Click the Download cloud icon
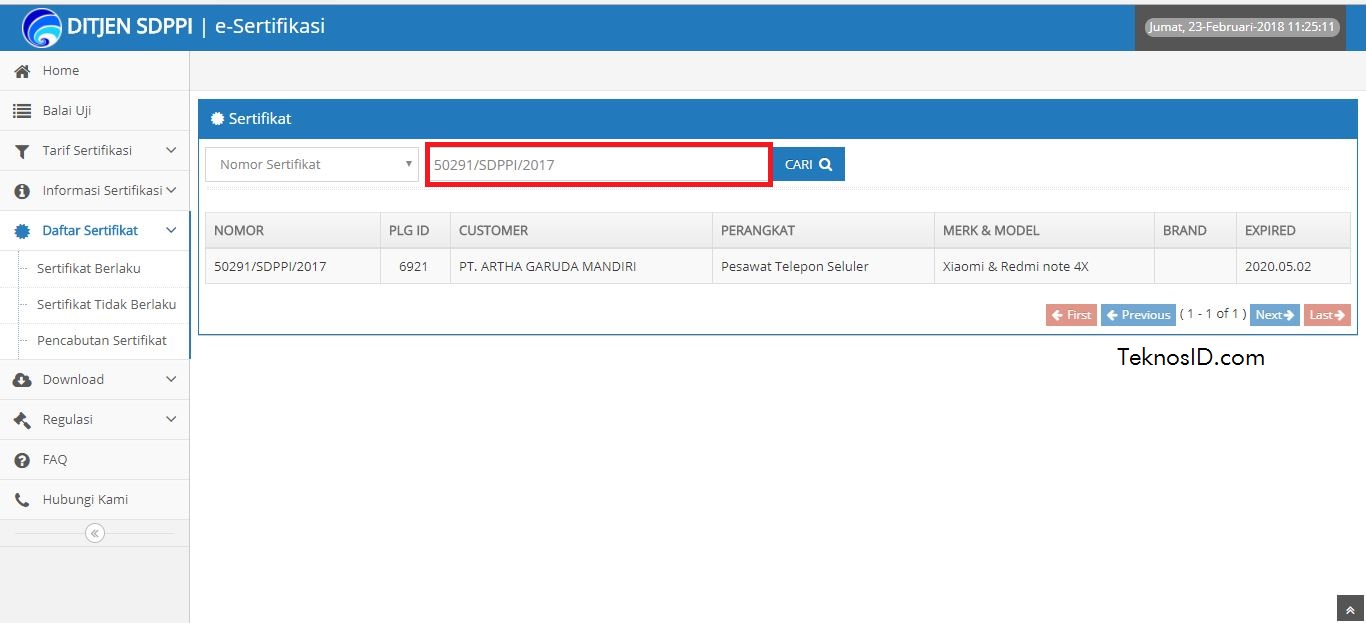Viewport: 1366px width, 623px height. [22, 380]
